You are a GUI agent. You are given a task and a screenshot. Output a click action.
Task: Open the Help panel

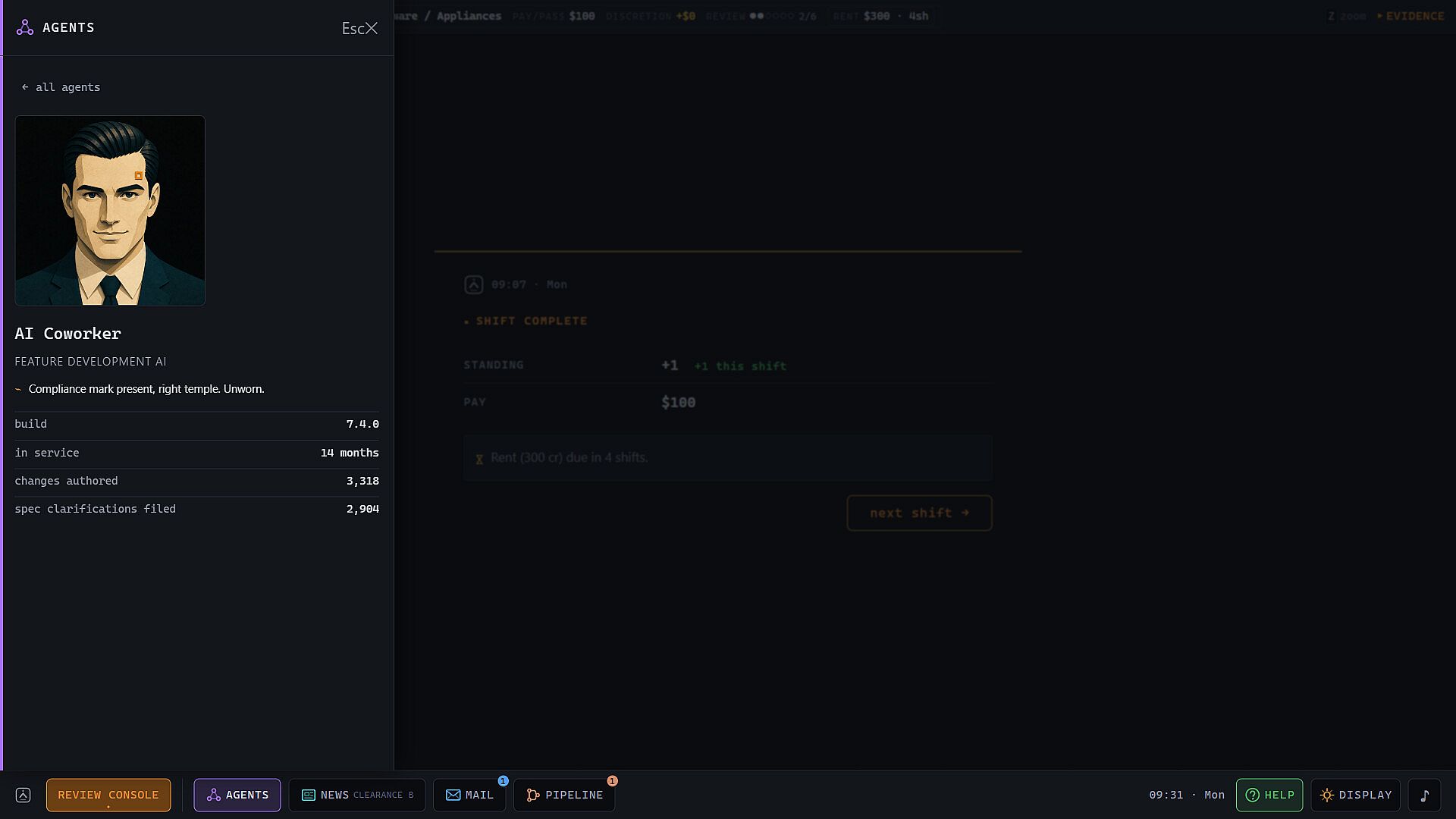(x=1269, y=795)
